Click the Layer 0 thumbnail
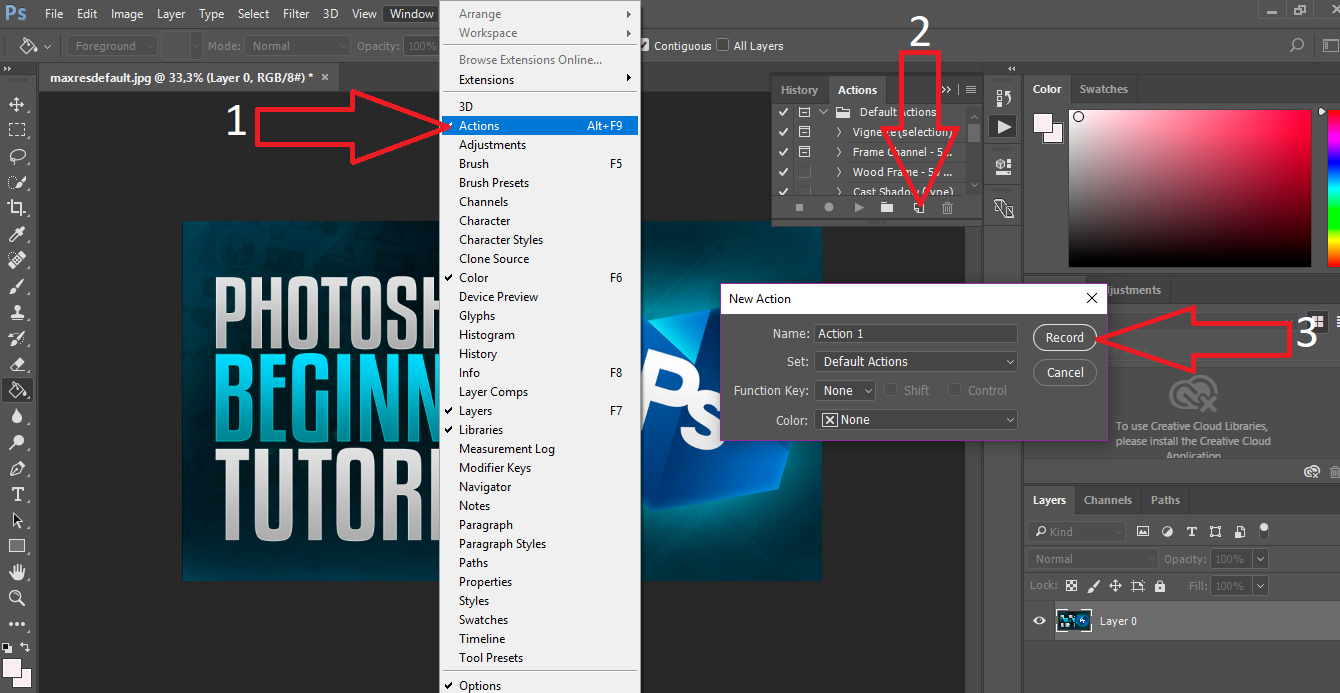Screen dimensions: 1340x693 click(1073, 621)
